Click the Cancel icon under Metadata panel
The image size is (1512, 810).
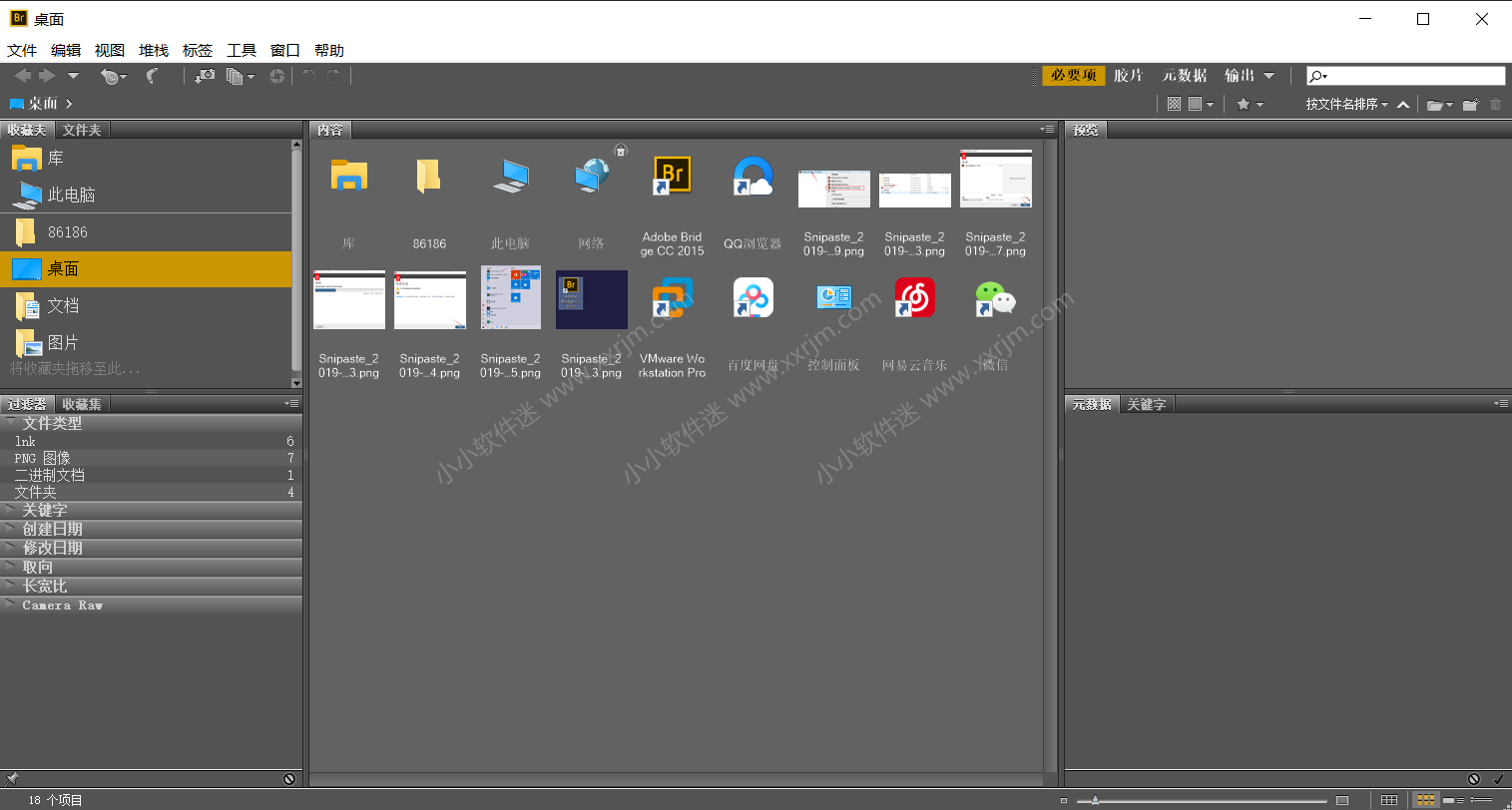[x=1474, y=778]
